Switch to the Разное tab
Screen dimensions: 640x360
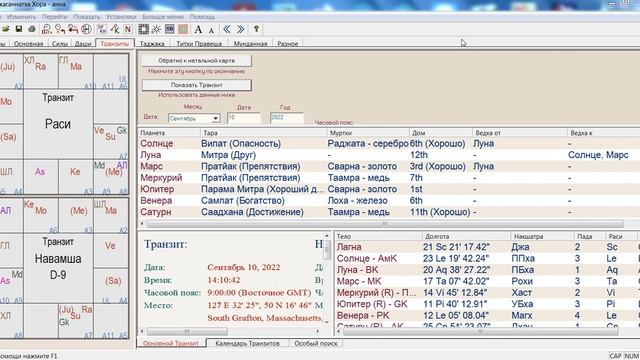click(288, 44)
